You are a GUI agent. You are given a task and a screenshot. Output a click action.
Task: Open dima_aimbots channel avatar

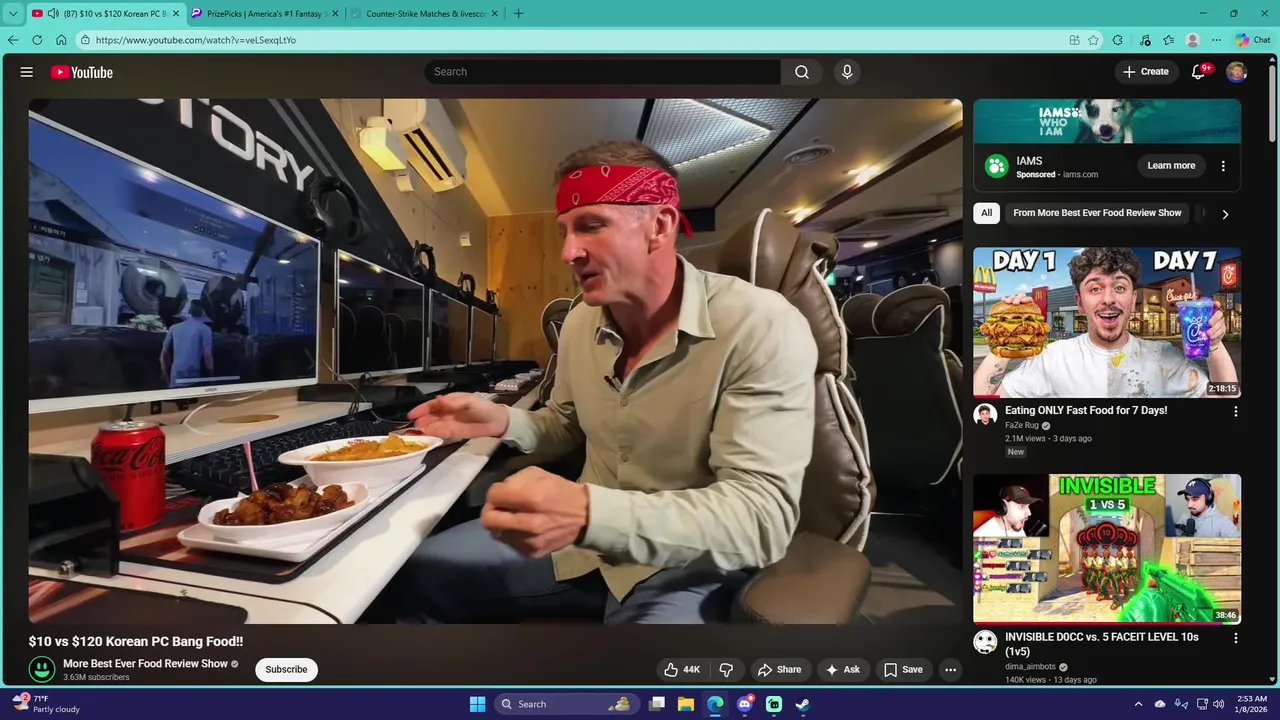[985, 642]
